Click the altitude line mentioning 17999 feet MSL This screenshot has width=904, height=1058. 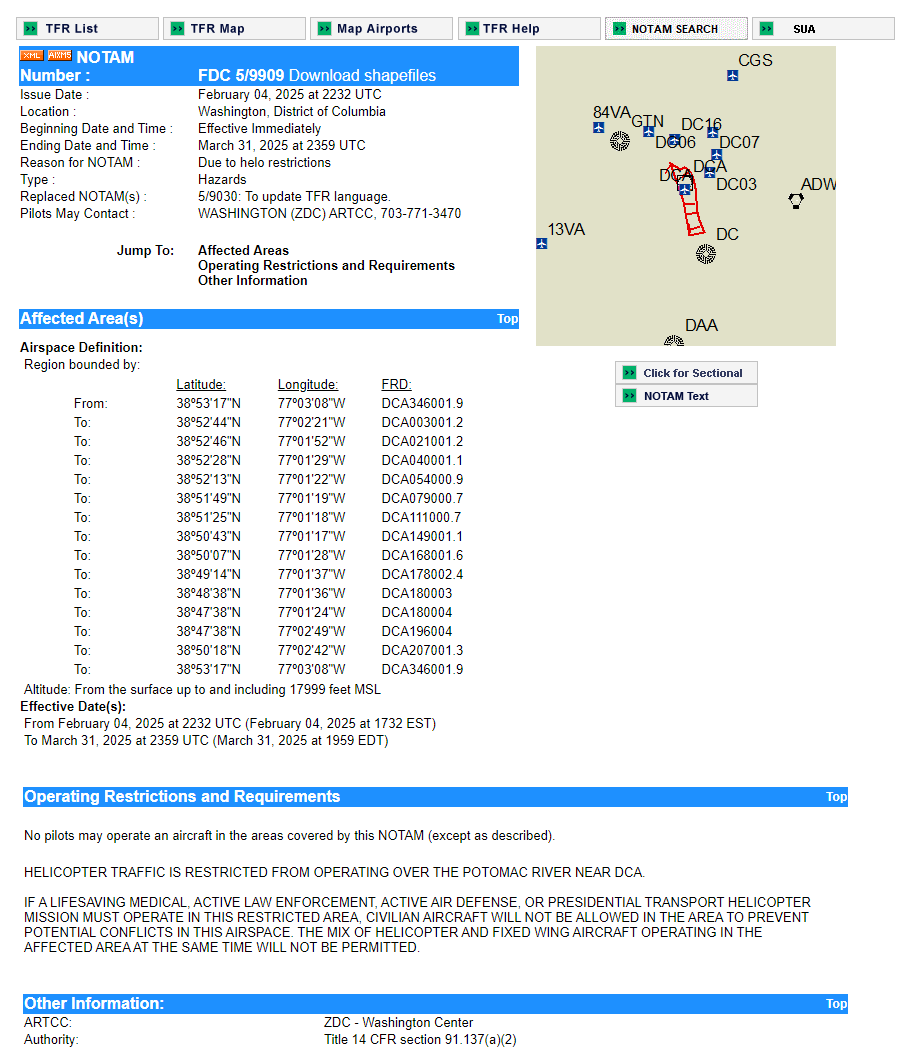202,690
